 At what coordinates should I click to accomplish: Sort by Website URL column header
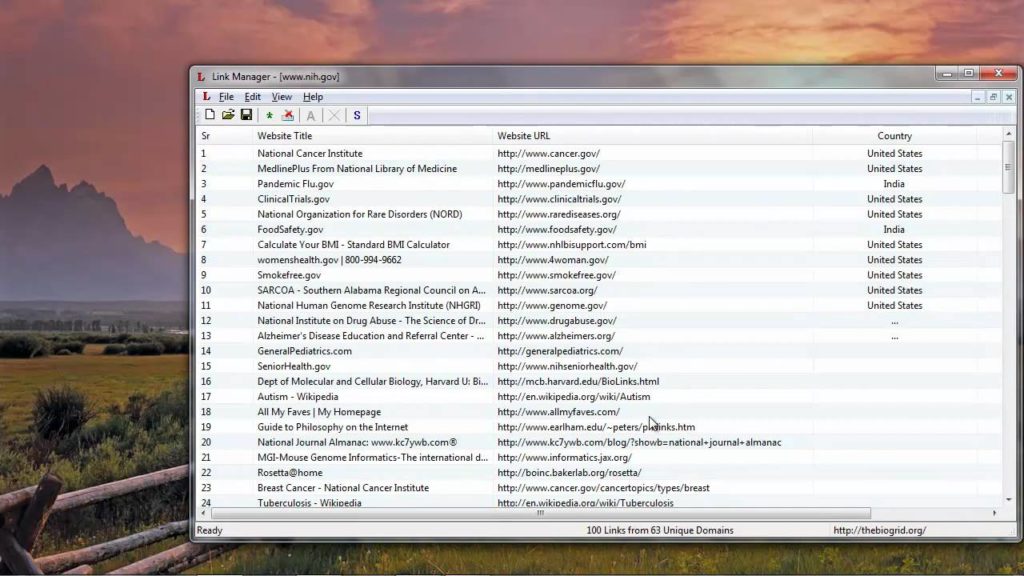coord(652,136)
